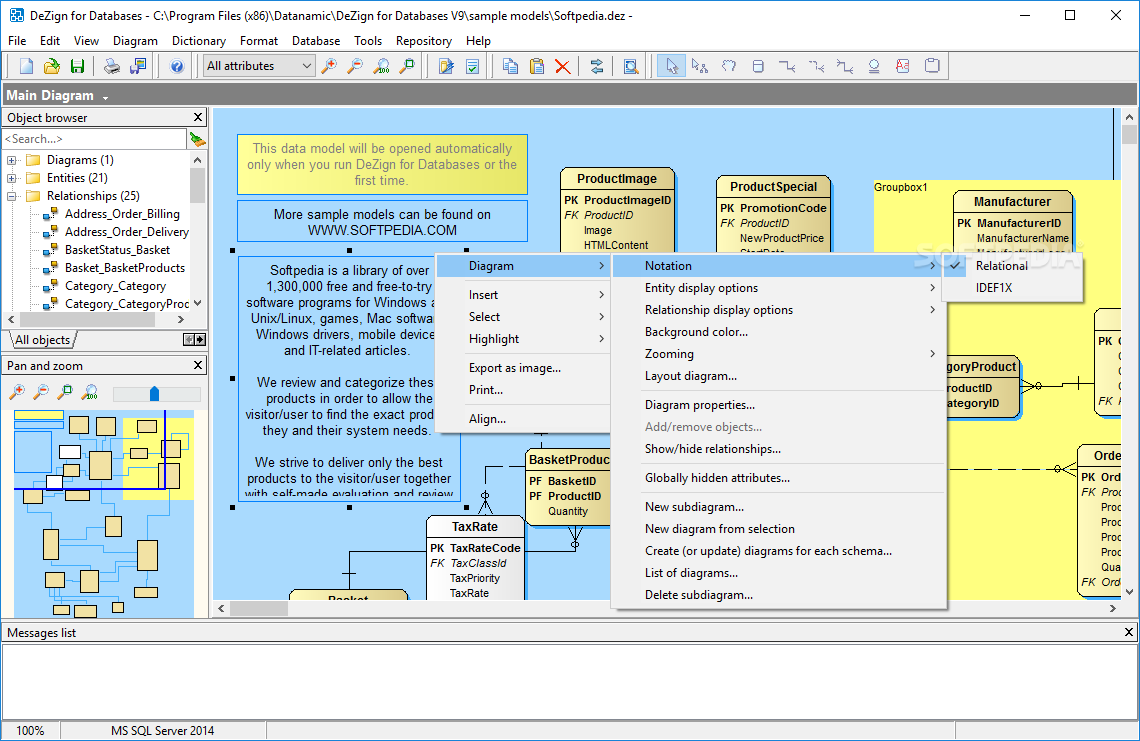Create a new model with New icon
1140x741 pixels.
(26, 66)
